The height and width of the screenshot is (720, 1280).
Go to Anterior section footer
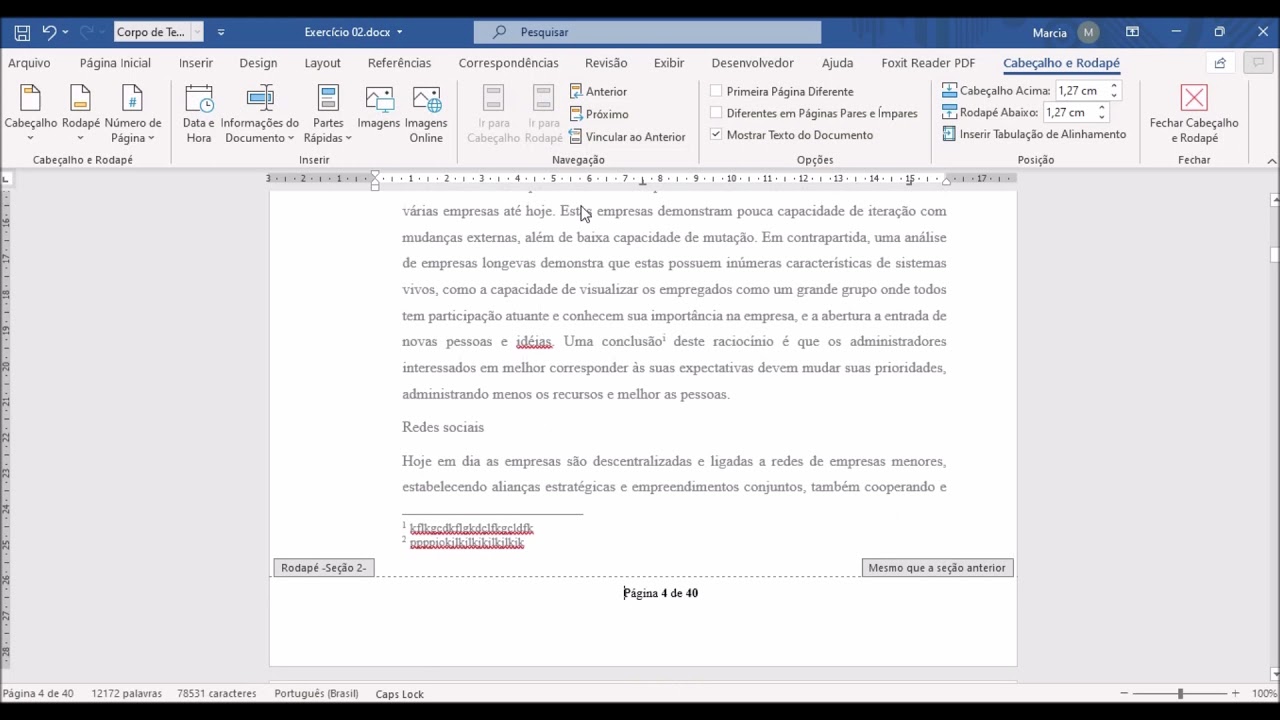tap(598, 91)
